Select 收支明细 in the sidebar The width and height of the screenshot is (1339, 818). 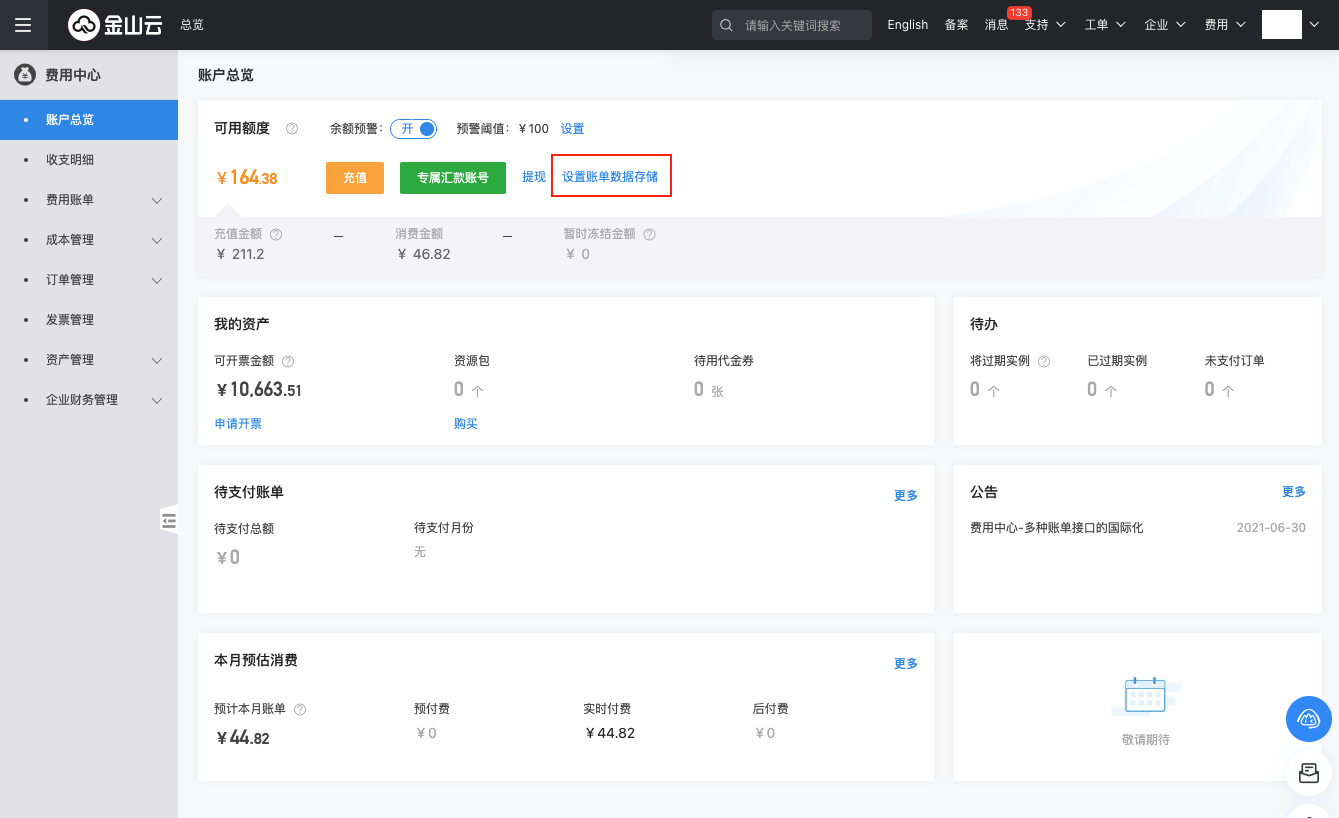[x=70, y=160]
